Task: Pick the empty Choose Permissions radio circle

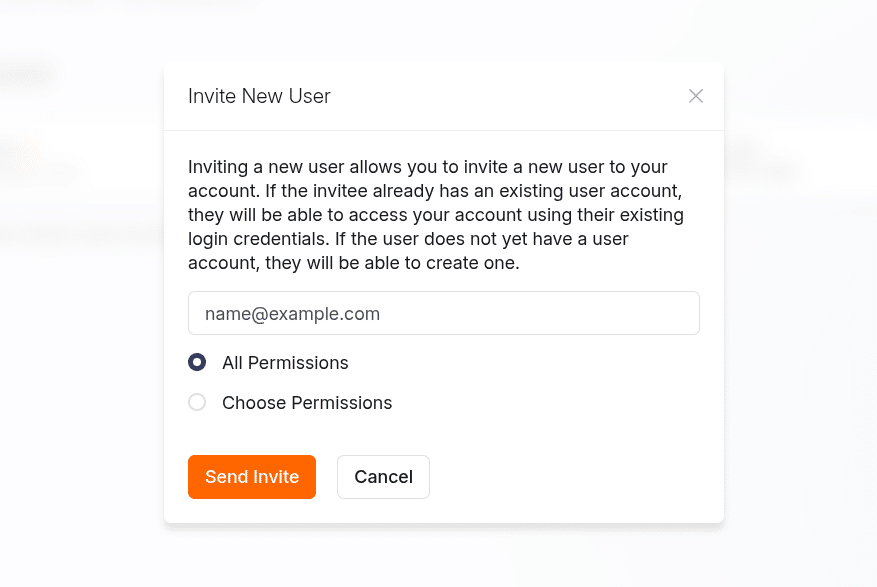Action: 197,402
